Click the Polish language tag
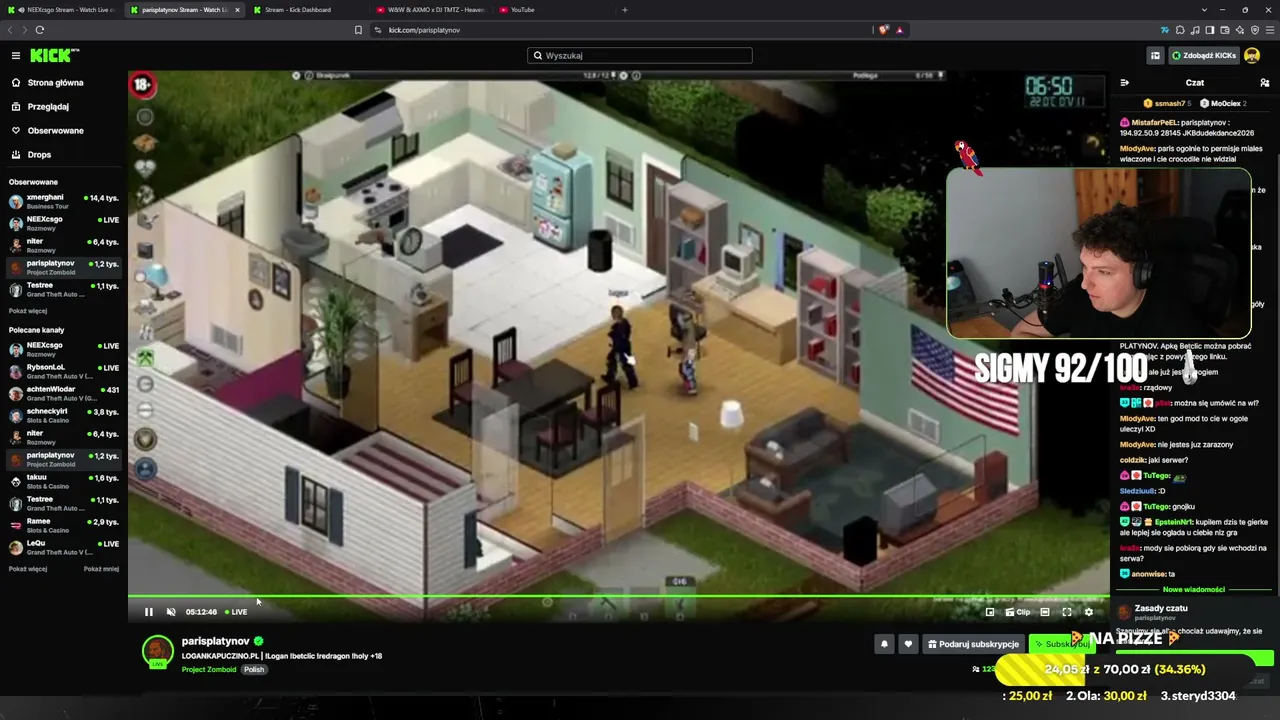 254,669
